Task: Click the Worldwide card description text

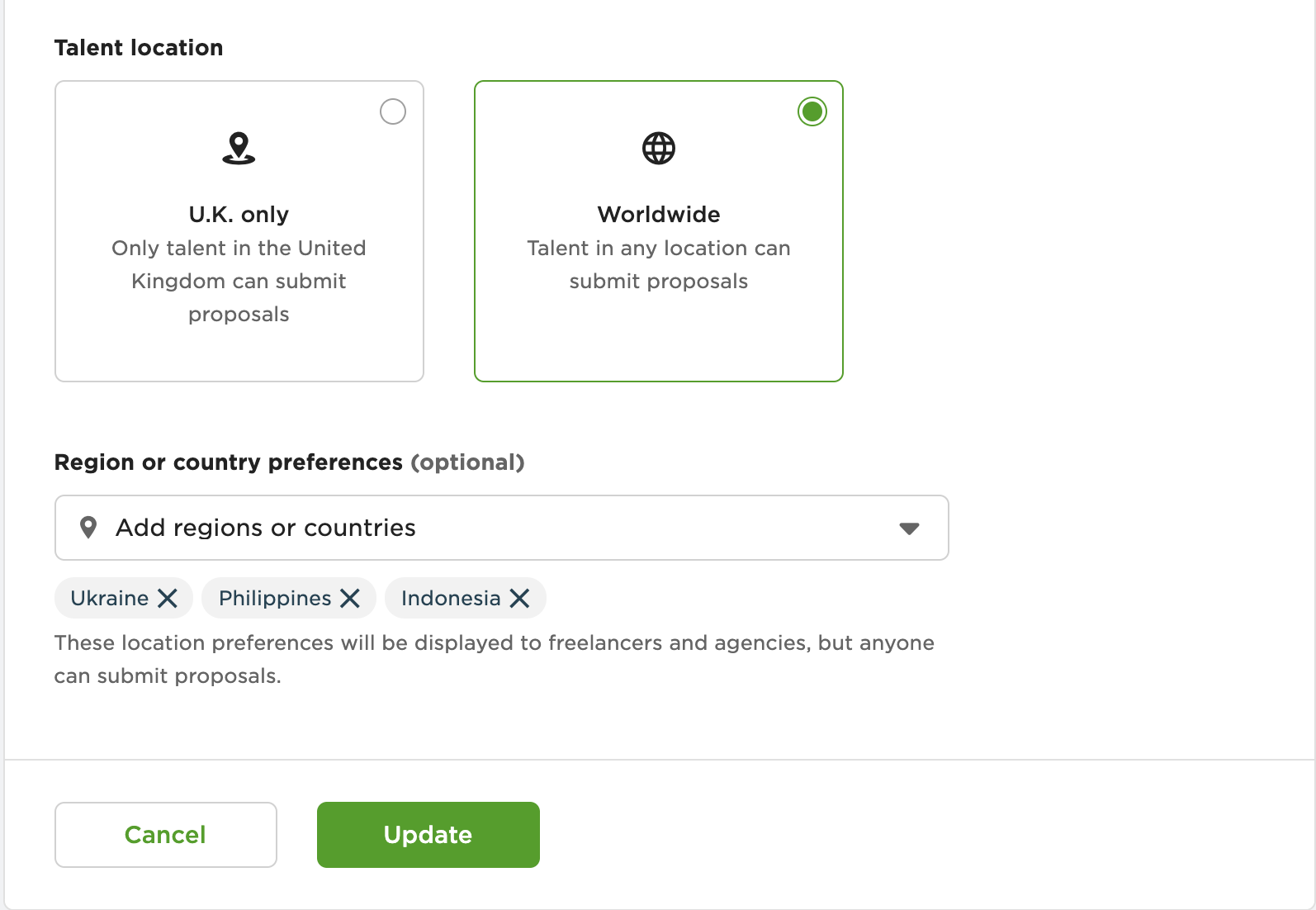Action: (659, 265)
